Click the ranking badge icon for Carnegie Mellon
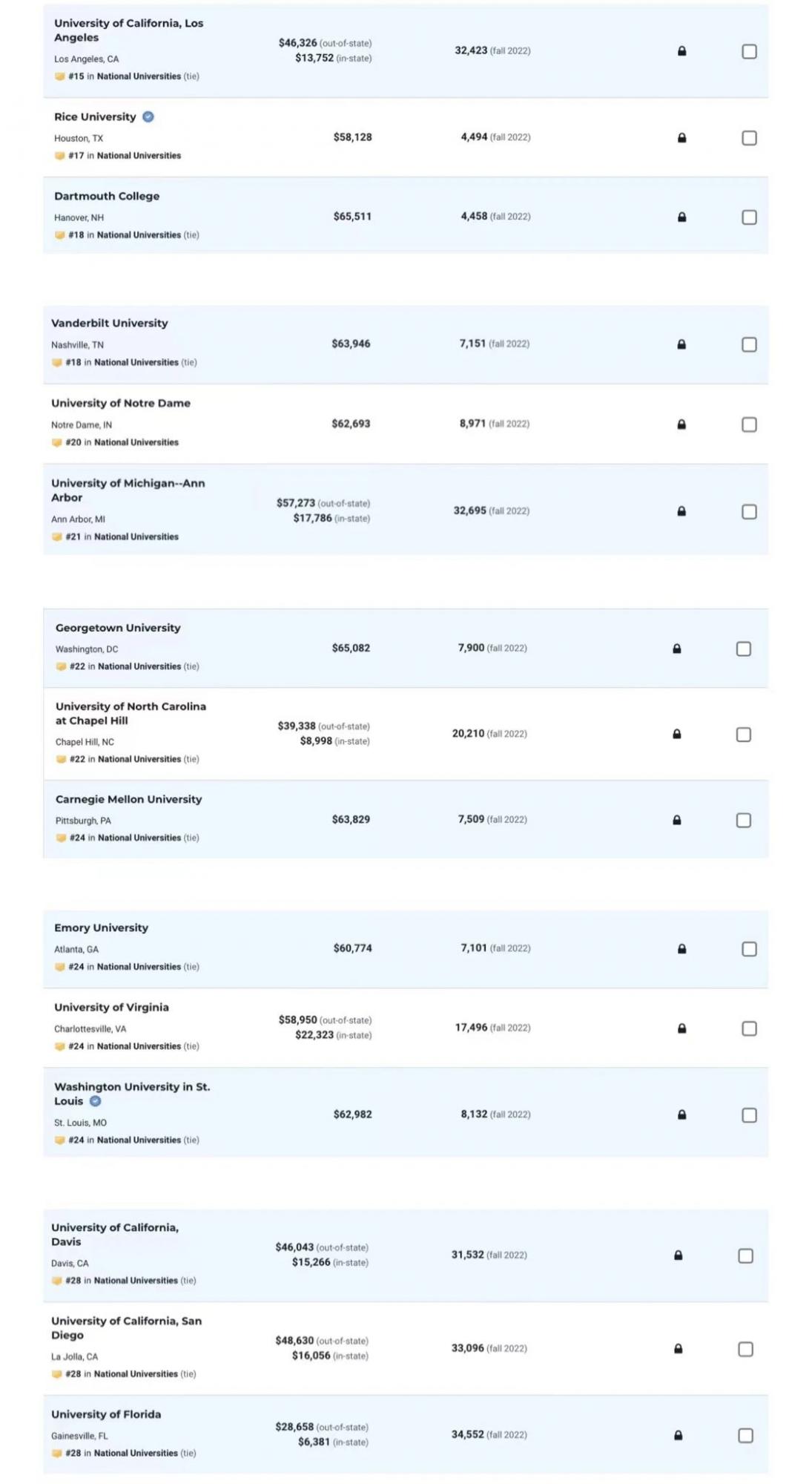812x1484 pixels. click(62, 838)
